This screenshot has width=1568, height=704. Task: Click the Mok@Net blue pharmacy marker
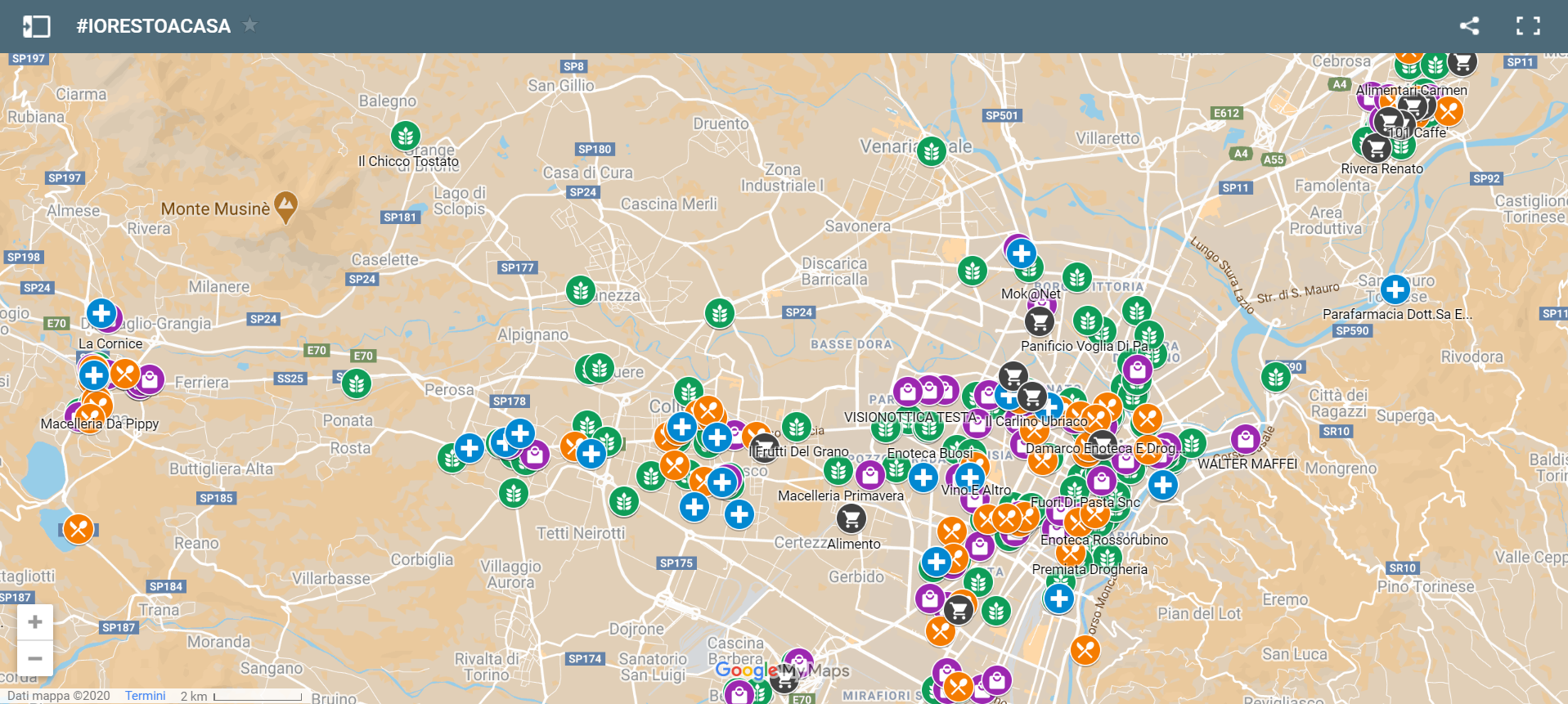click(1021, 253)
